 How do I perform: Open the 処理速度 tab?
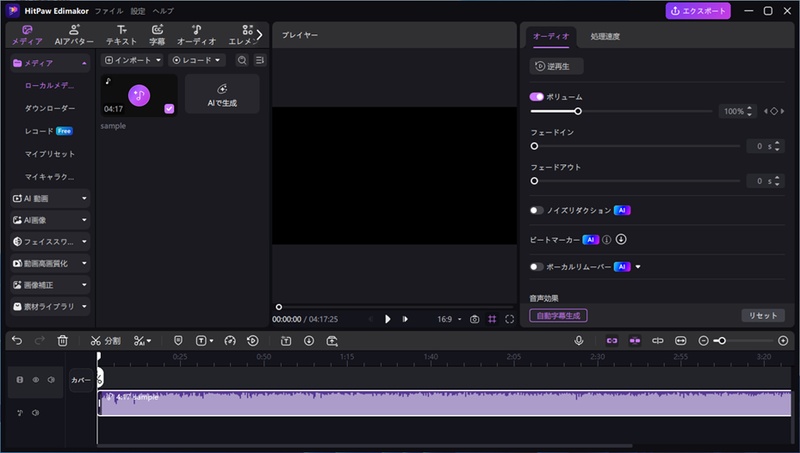point(605,36)
